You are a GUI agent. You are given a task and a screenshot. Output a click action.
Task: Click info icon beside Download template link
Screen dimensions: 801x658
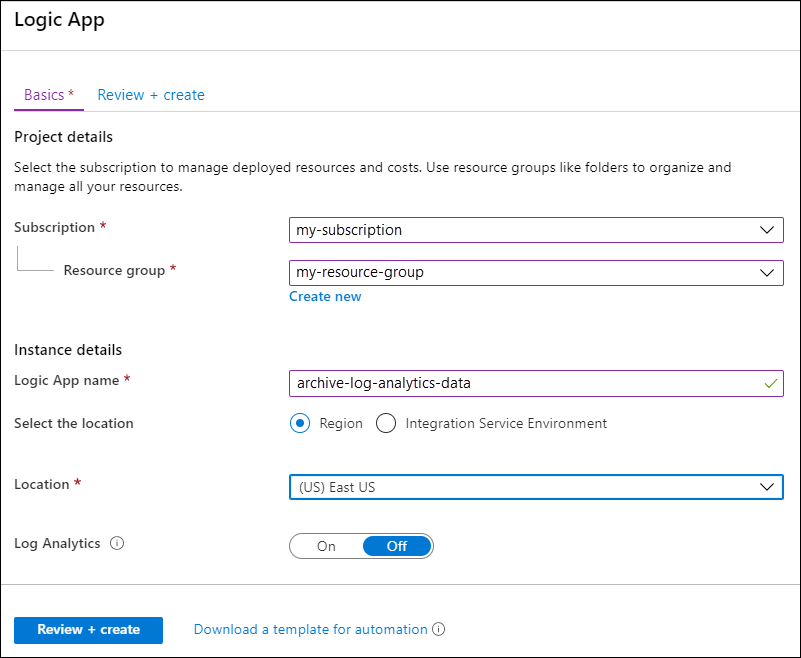click(x=439, y=630)
